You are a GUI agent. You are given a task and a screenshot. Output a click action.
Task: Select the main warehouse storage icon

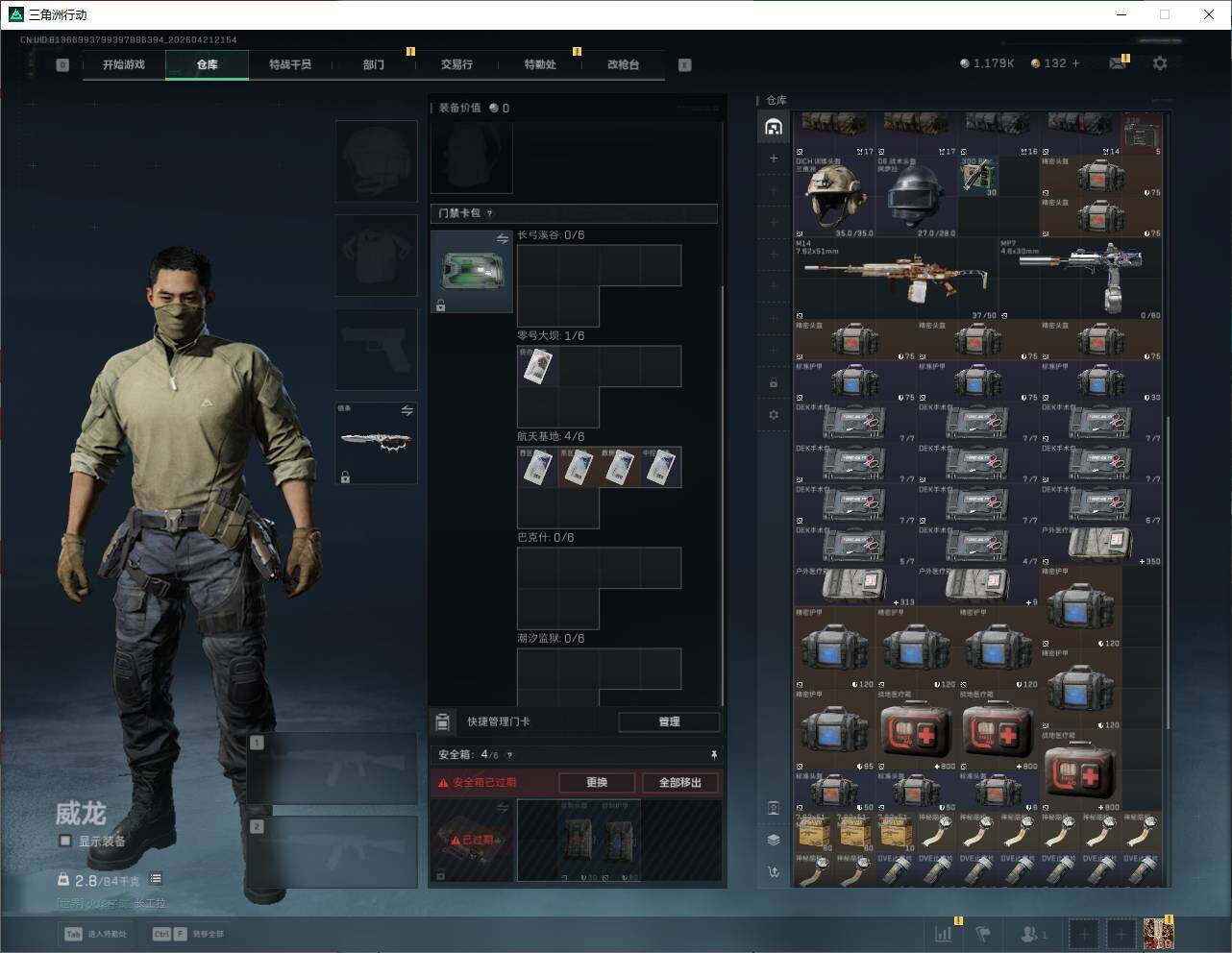[x=774, y=127]
